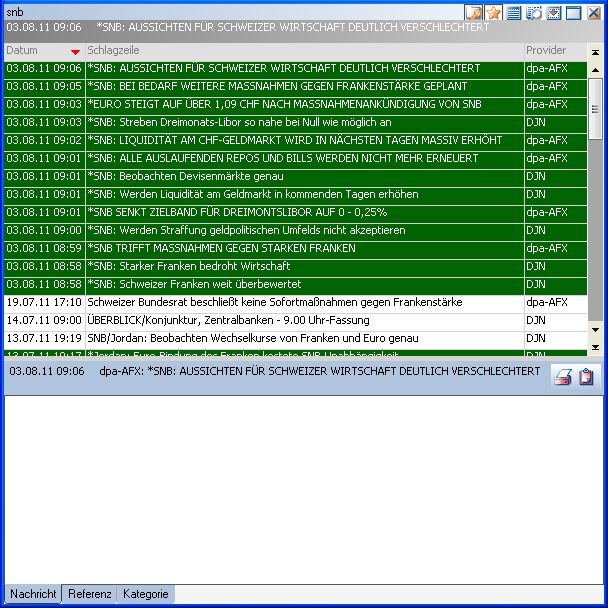
Task: Click the down-arrow panel icon in the title bar
Action: pos(553,13)
